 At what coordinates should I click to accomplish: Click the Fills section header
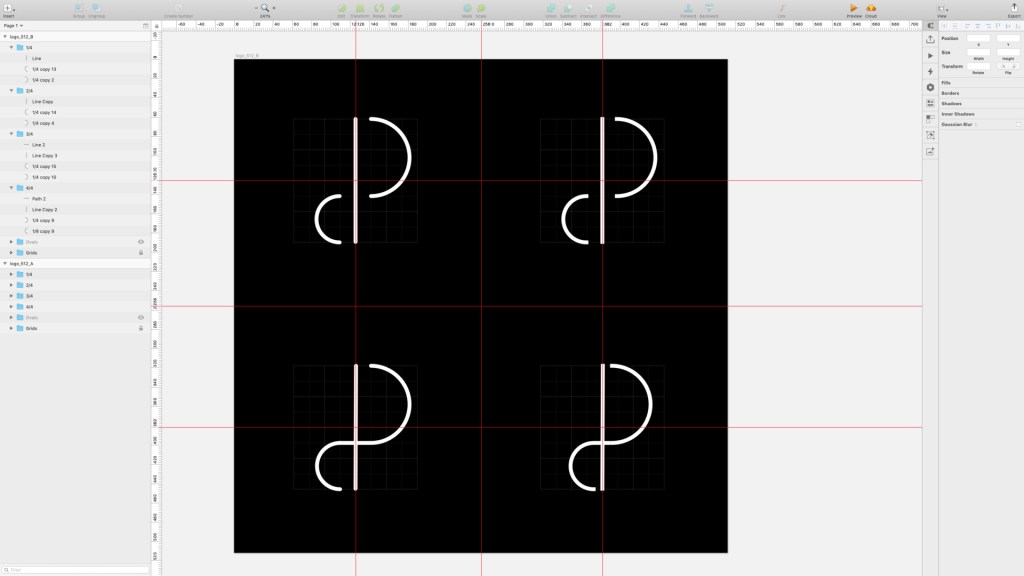tap(946, 83)
